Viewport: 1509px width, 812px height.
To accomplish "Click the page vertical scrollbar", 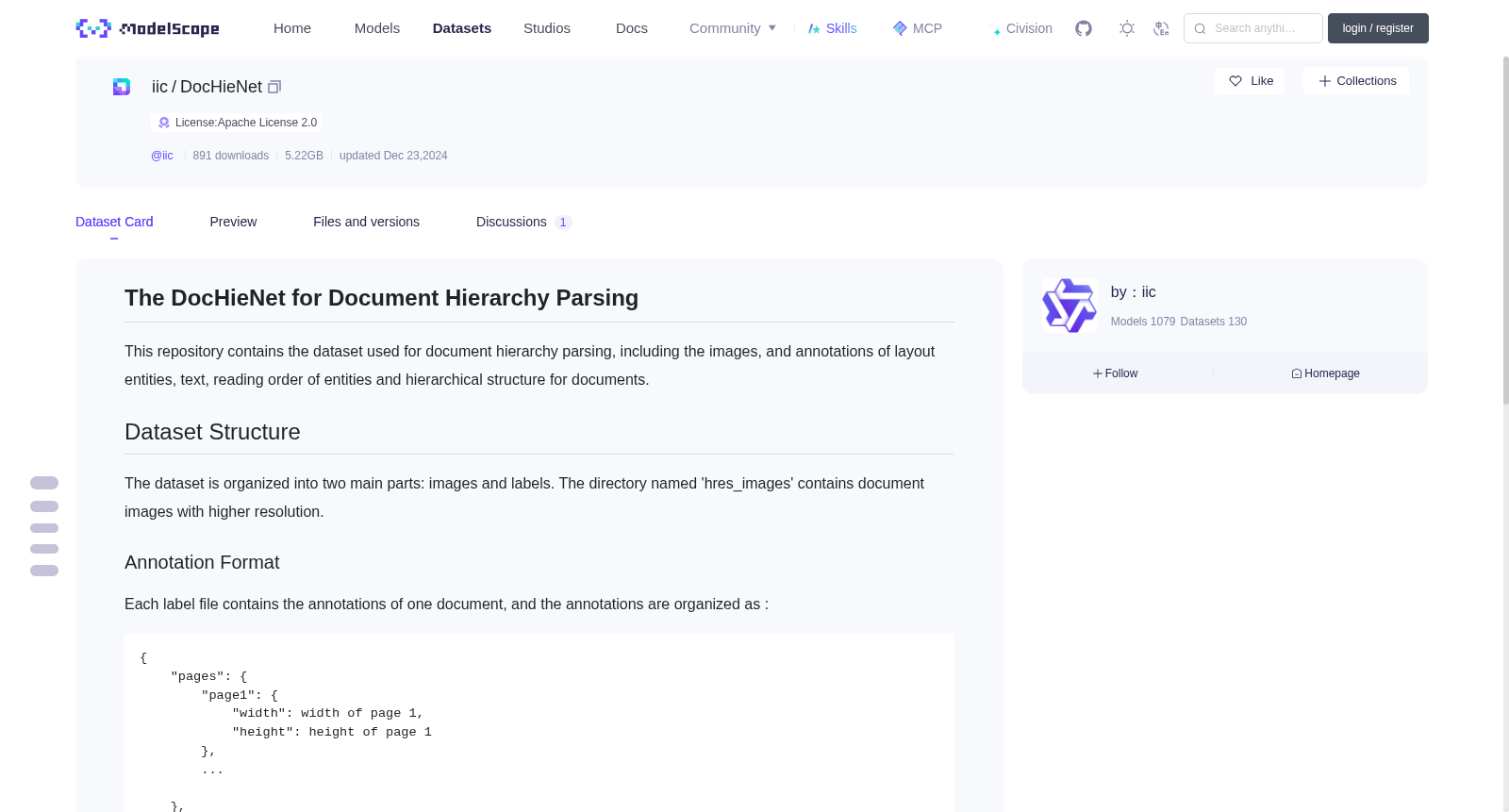I will [1505, 231].
